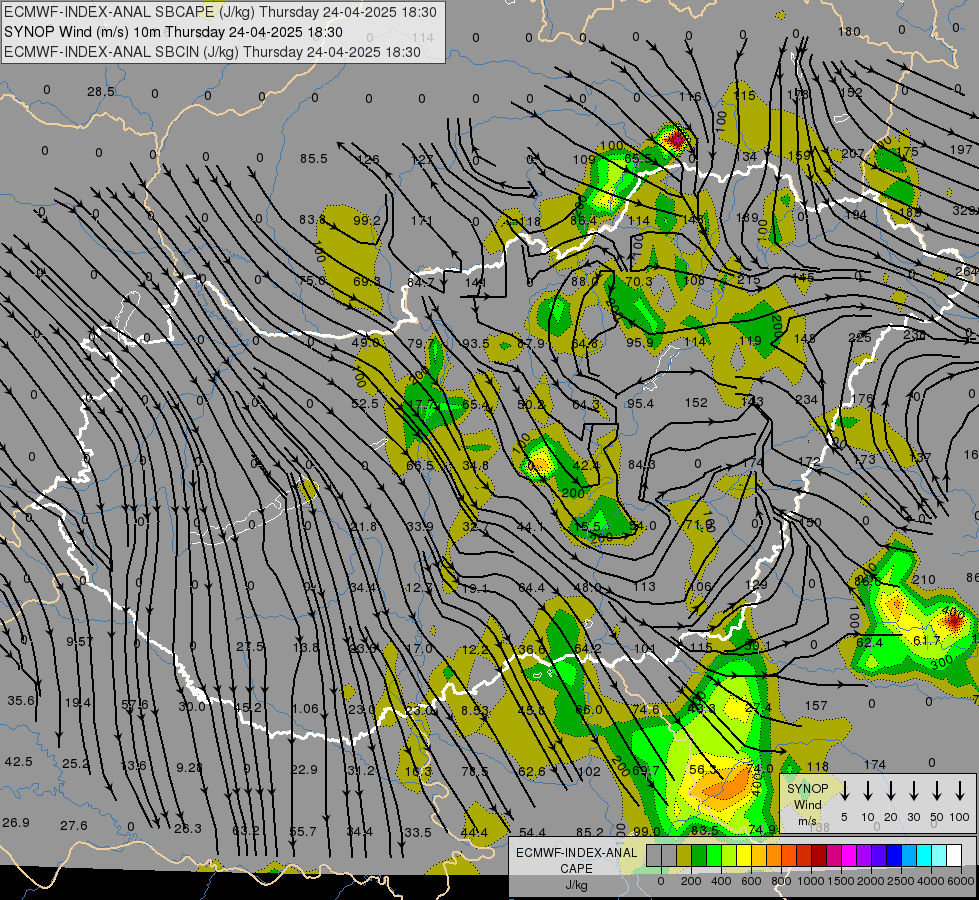Click the map value 95.4

641,403
